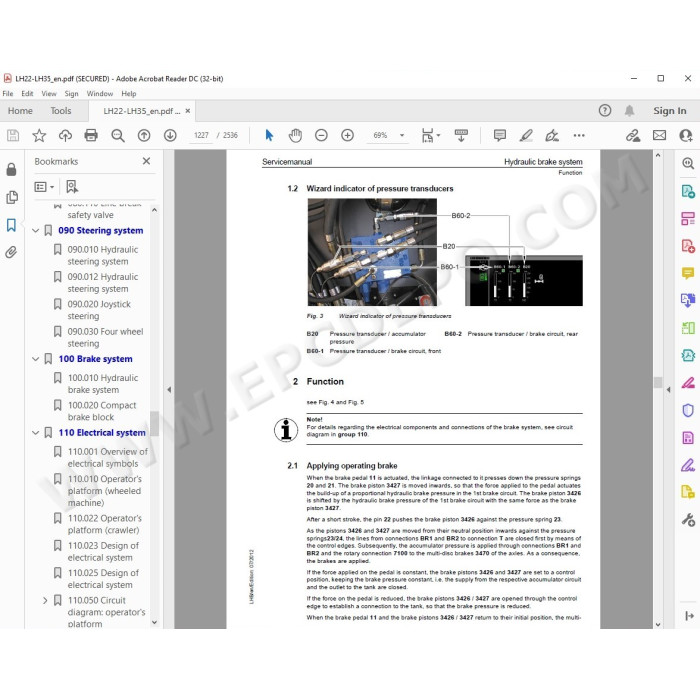This screenshot has height=700, width=700.
Task: Click the Sign In button
Action: click(x=670, y=110)
